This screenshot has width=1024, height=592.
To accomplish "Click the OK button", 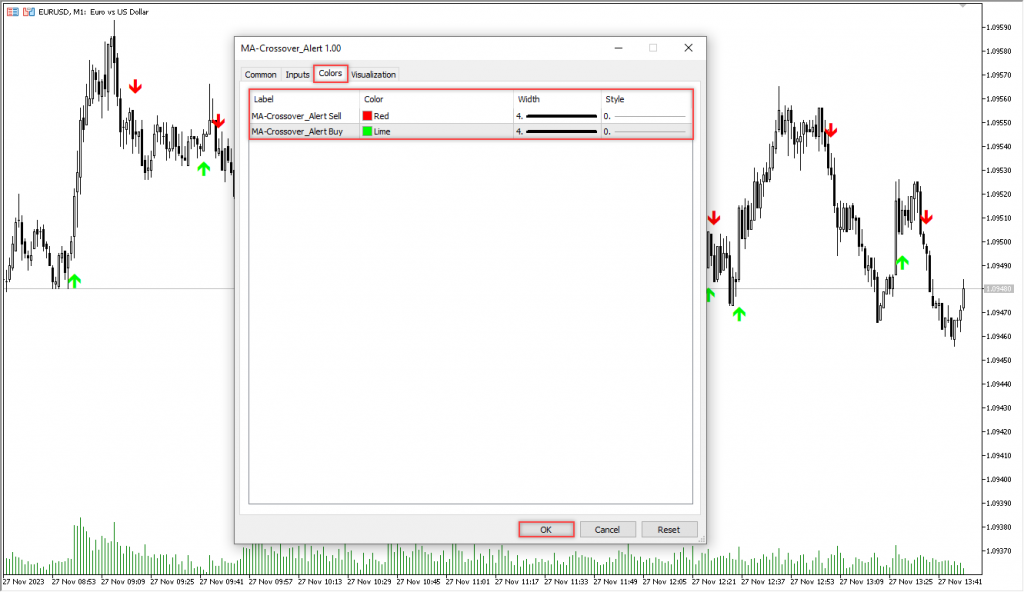I will point(546,529).
